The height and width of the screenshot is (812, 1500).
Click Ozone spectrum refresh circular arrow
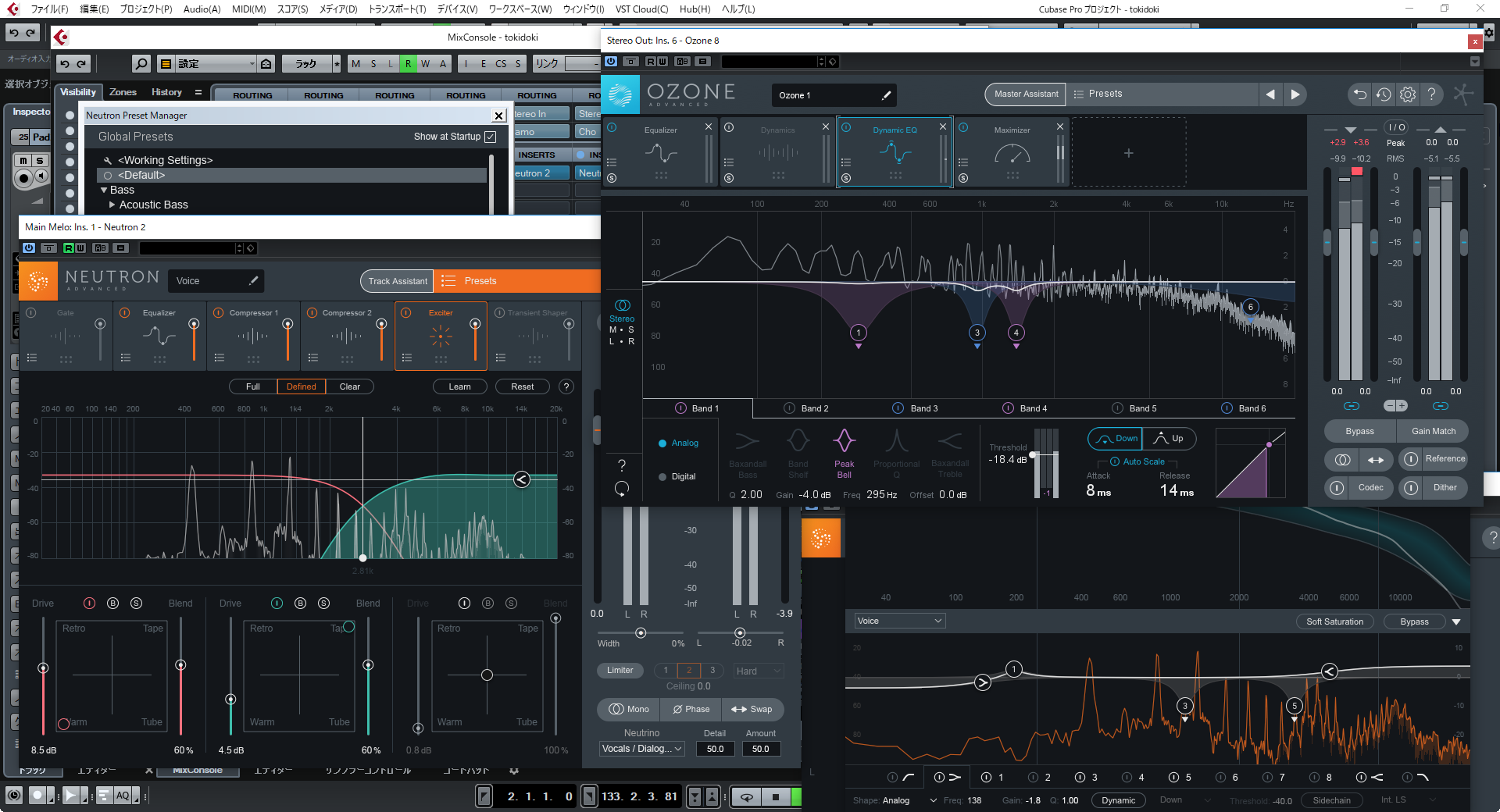tap(622, 489)
